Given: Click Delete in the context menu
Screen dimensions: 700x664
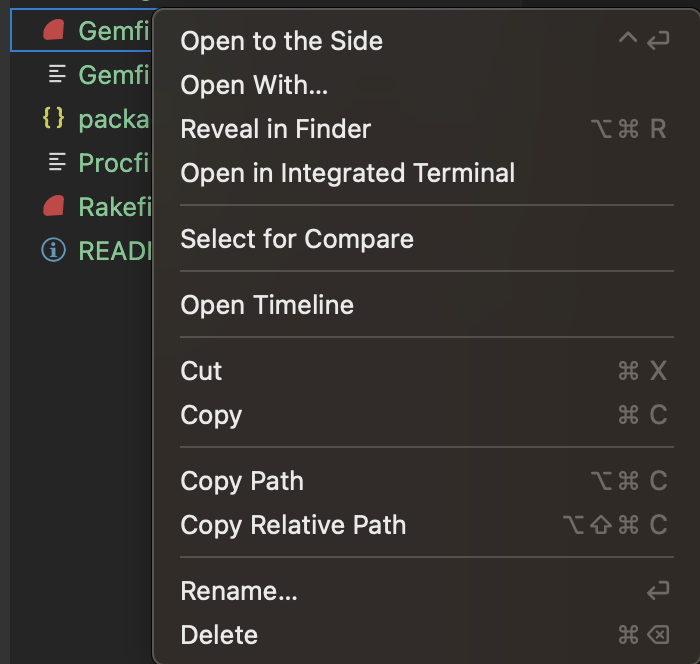Looking at the screenshot, I should pos(219,635).
